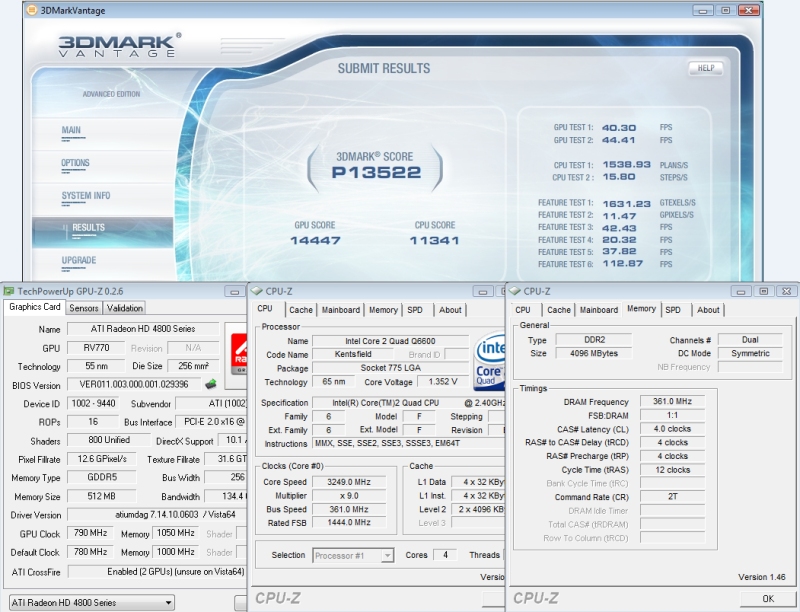Screen dimensions: 800x612
Task: Maximize the right CPU-Z window
Action: coord(763,292)
